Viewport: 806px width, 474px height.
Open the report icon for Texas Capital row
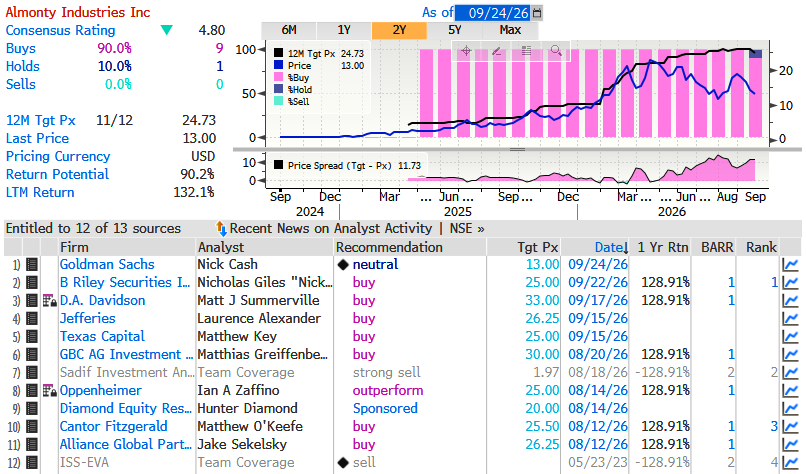point(32,336)
